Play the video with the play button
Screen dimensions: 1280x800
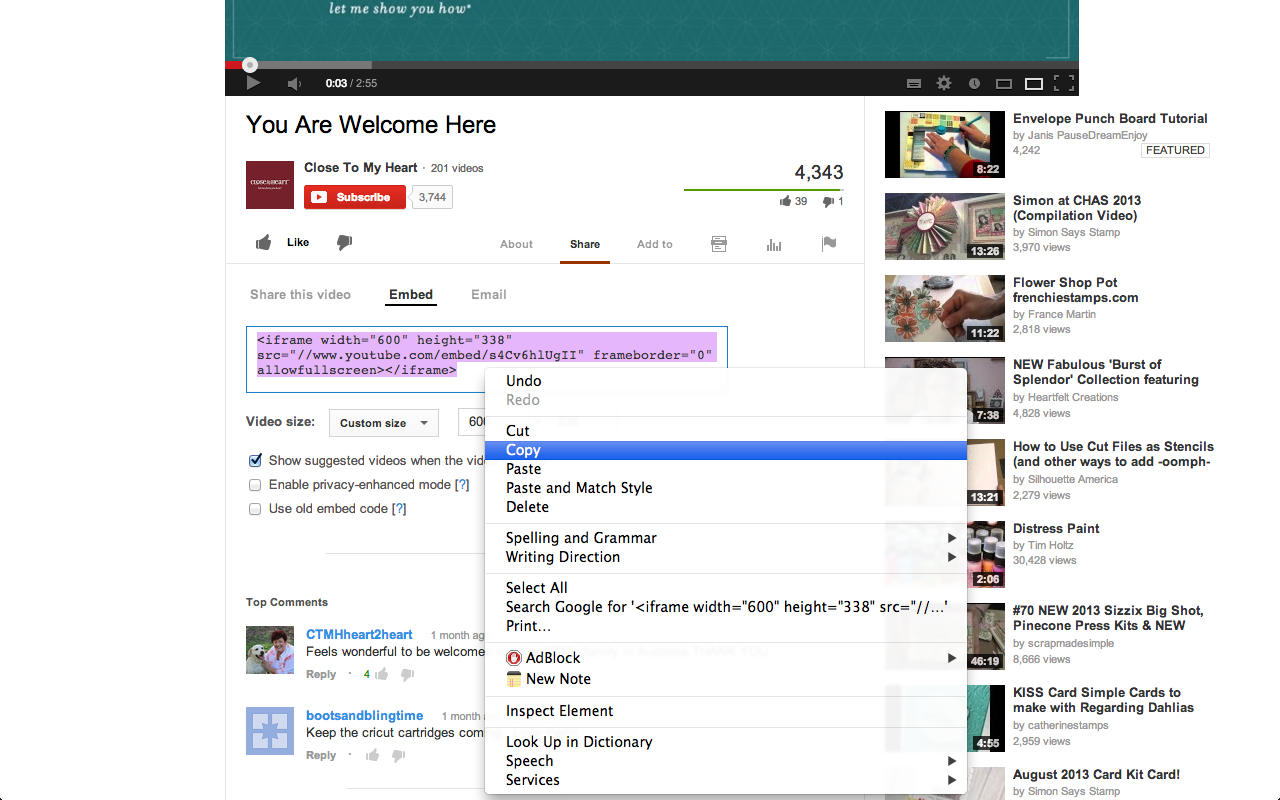click(x=253, y=83)
